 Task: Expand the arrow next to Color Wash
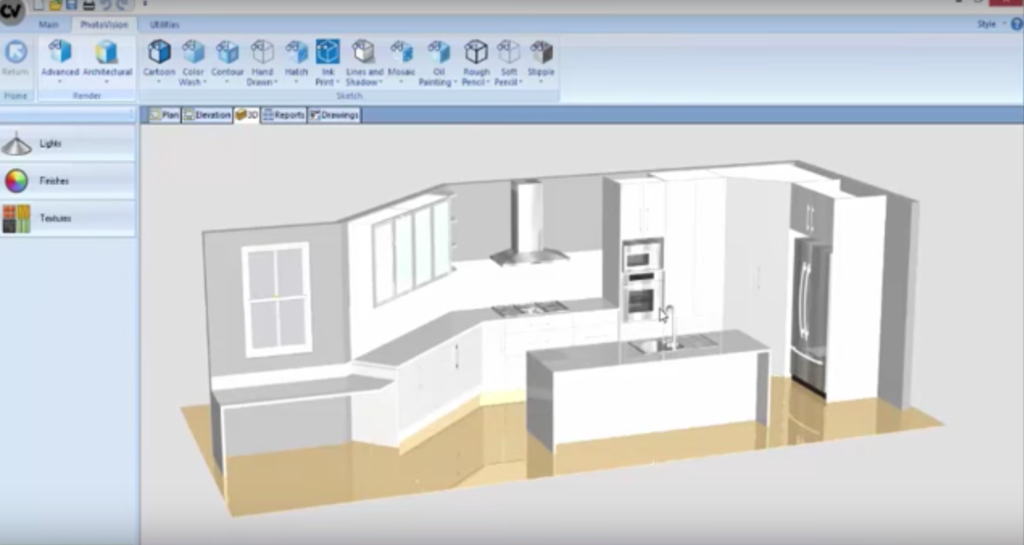point(205,82)
